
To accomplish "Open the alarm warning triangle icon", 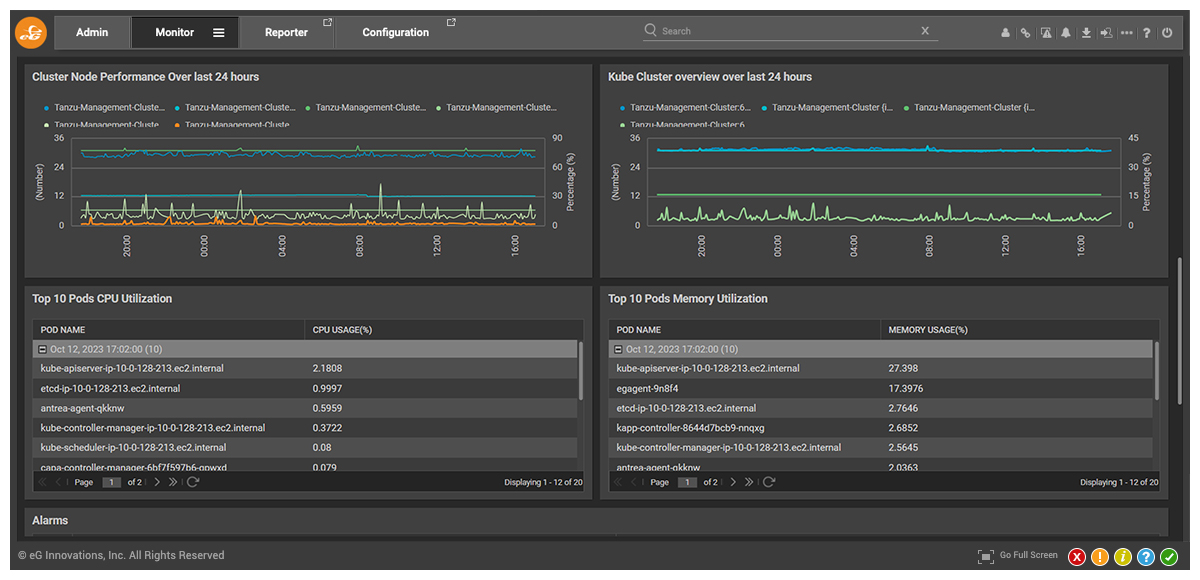I will coord(1046,32).
